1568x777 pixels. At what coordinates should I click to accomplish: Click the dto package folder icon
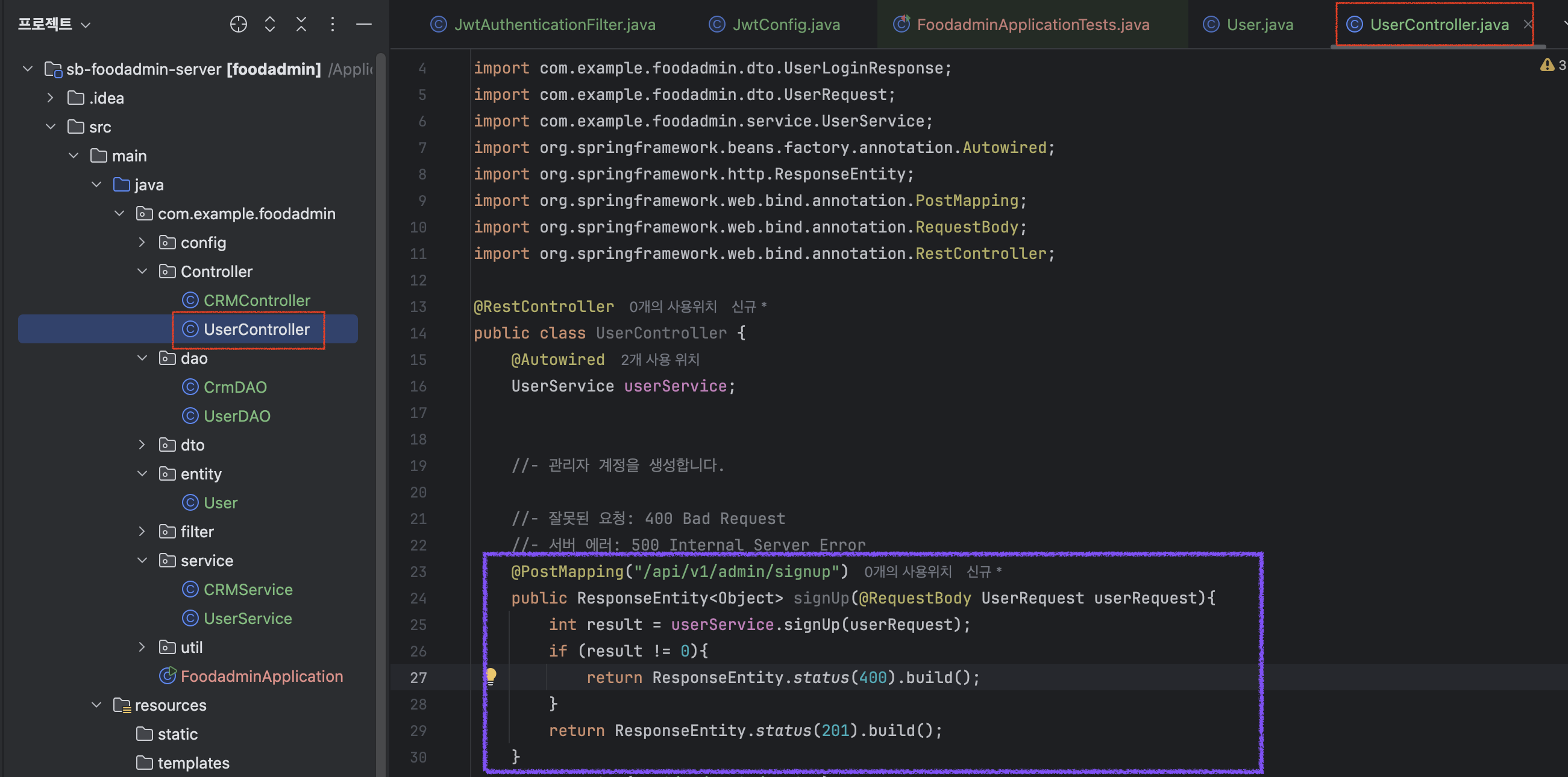tap(168, 444)
